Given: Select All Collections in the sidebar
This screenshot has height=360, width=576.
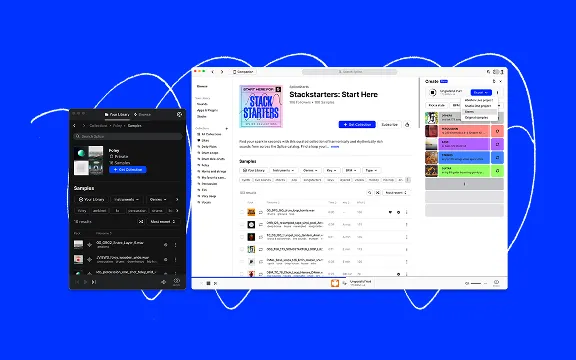Looking at the screenshot, I should pos(209,134).
